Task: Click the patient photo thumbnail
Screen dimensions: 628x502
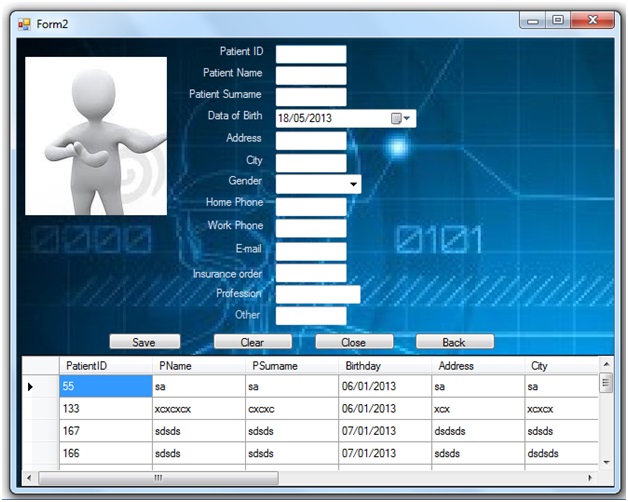Action: tap(96, 136)
